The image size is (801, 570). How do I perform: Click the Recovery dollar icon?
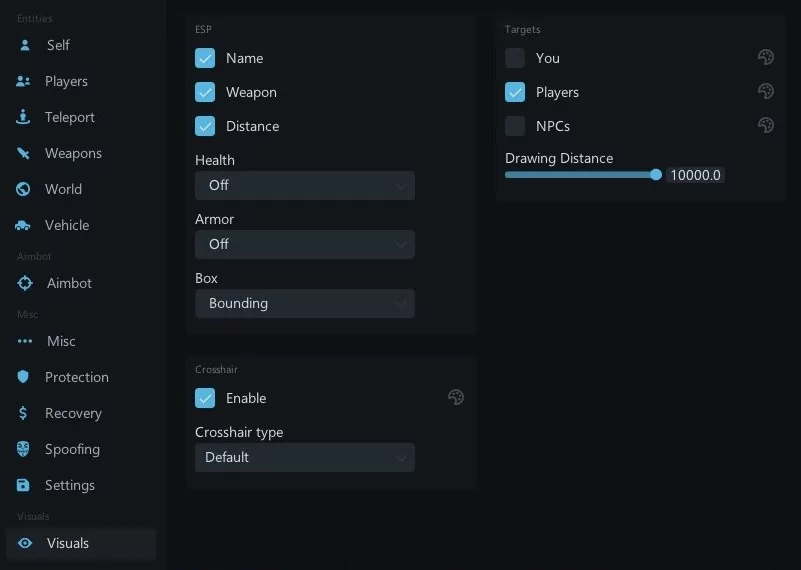pos(23,413)
